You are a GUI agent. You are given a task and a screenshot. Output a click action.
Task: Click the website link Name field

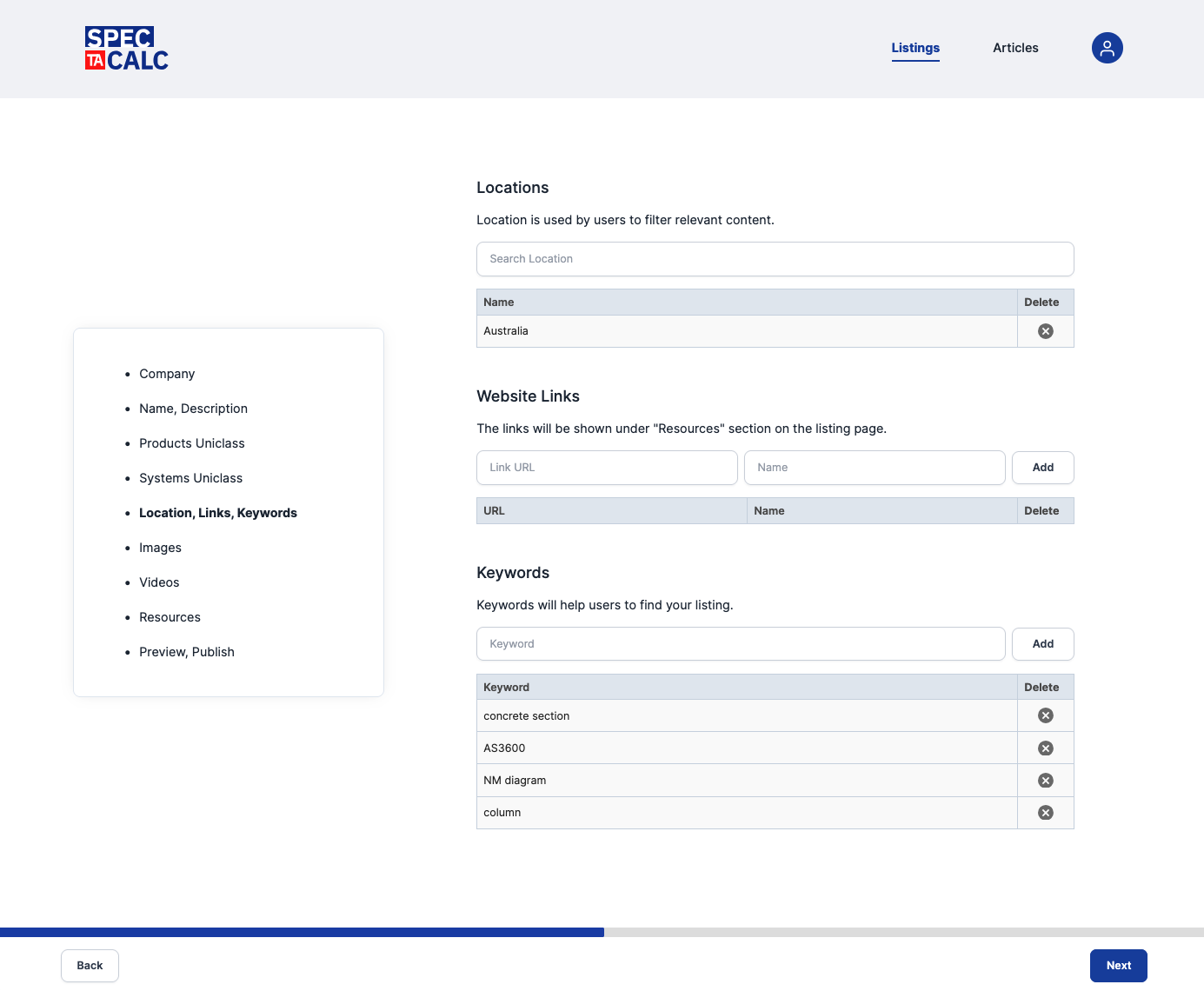pyautogui.click(x=875, y=468)
